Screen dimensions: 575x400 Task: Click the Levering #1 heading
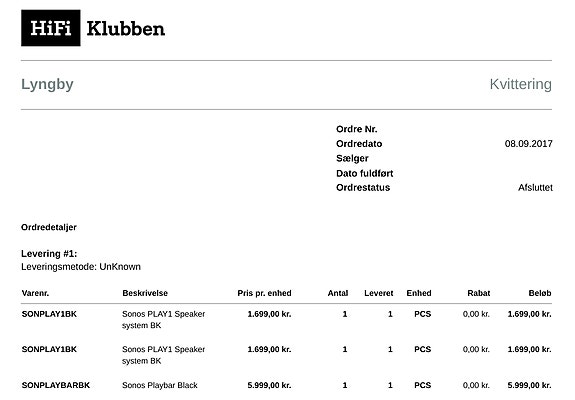click(x=49, y=254)
